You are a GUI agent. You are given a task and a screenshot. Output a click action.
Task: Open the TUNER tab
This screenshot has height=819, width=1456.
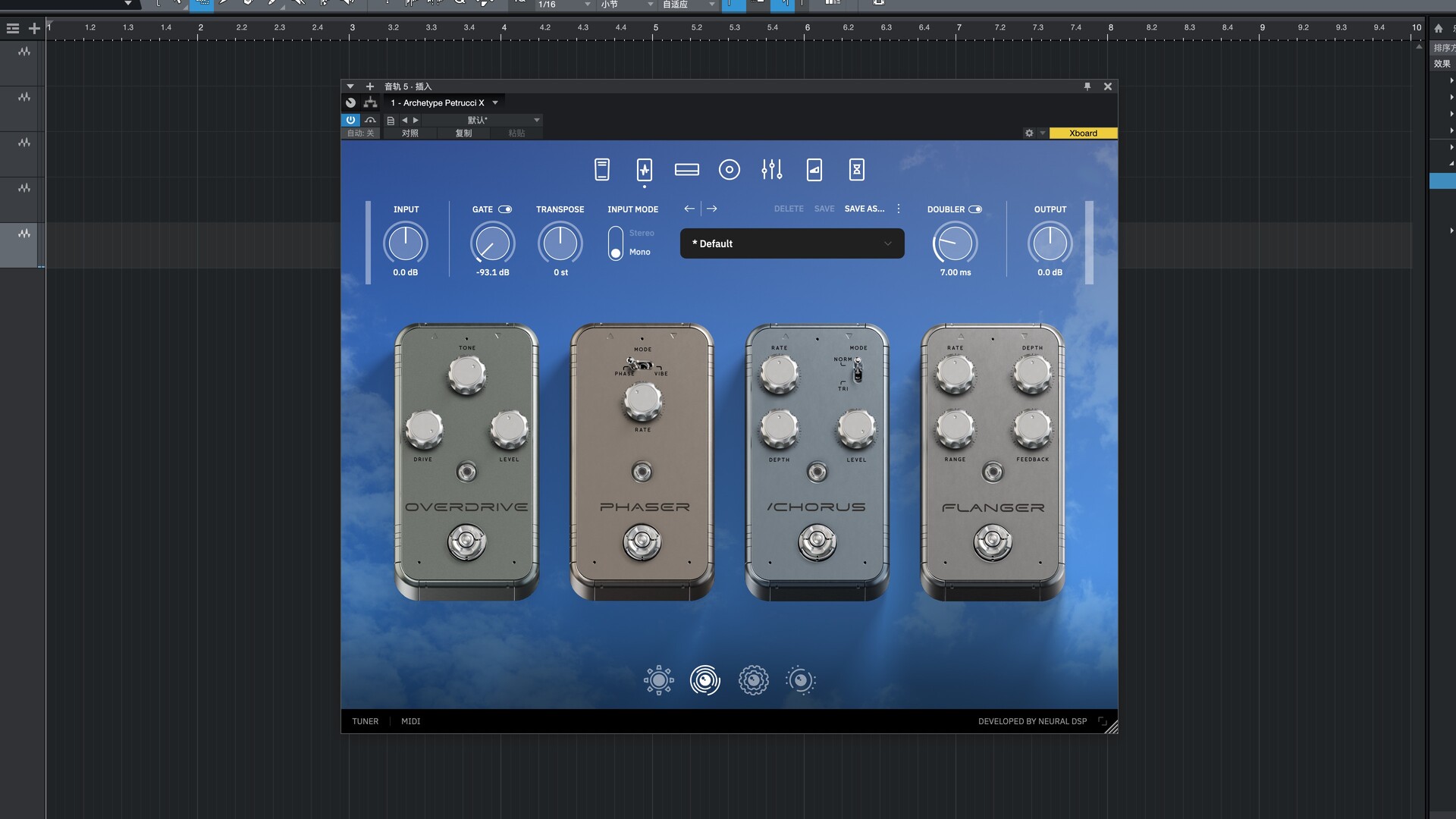[x=365, y=721]
